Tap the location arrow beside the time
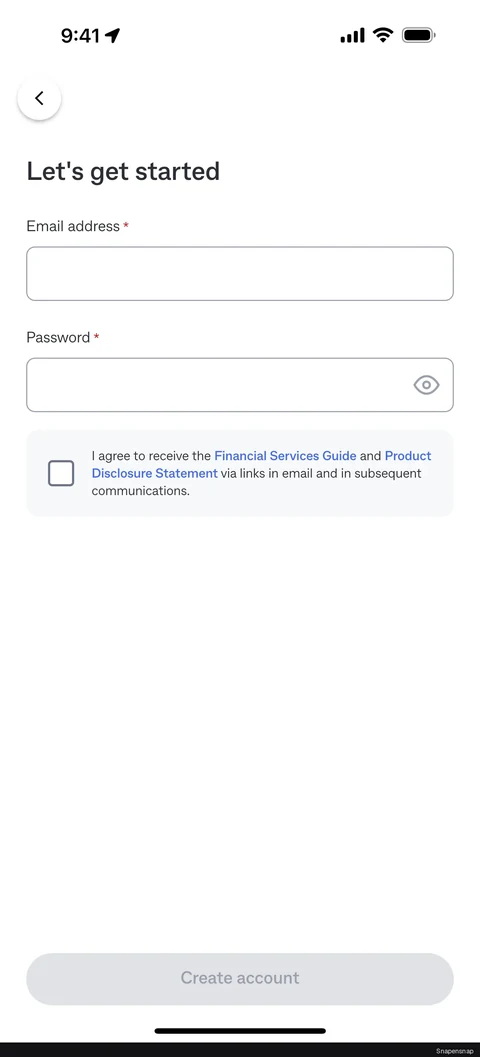 113,36
